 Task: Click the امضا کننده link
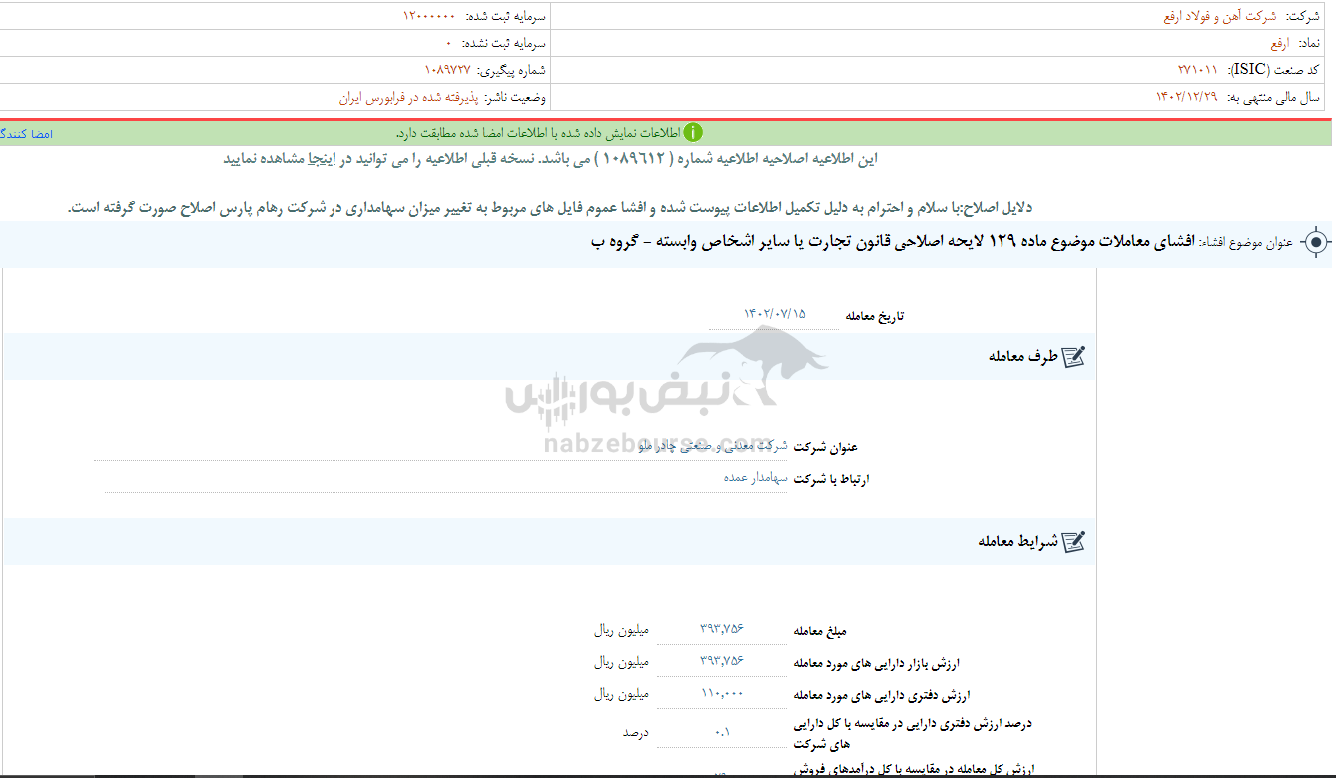click(x=25, y=133)
